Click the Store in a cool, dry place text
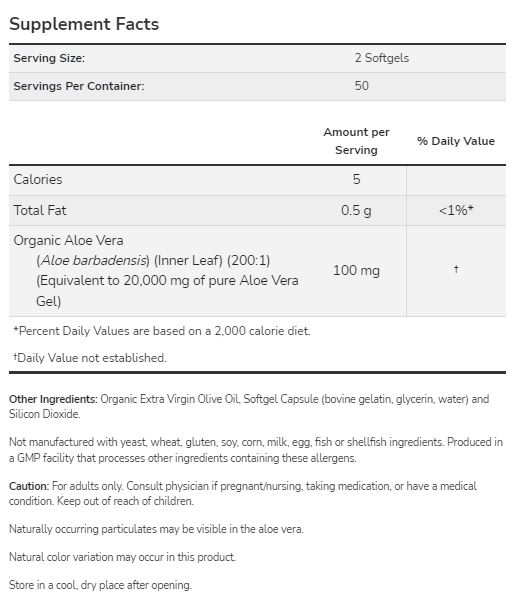The image size is (518, 593). [100, 585]
